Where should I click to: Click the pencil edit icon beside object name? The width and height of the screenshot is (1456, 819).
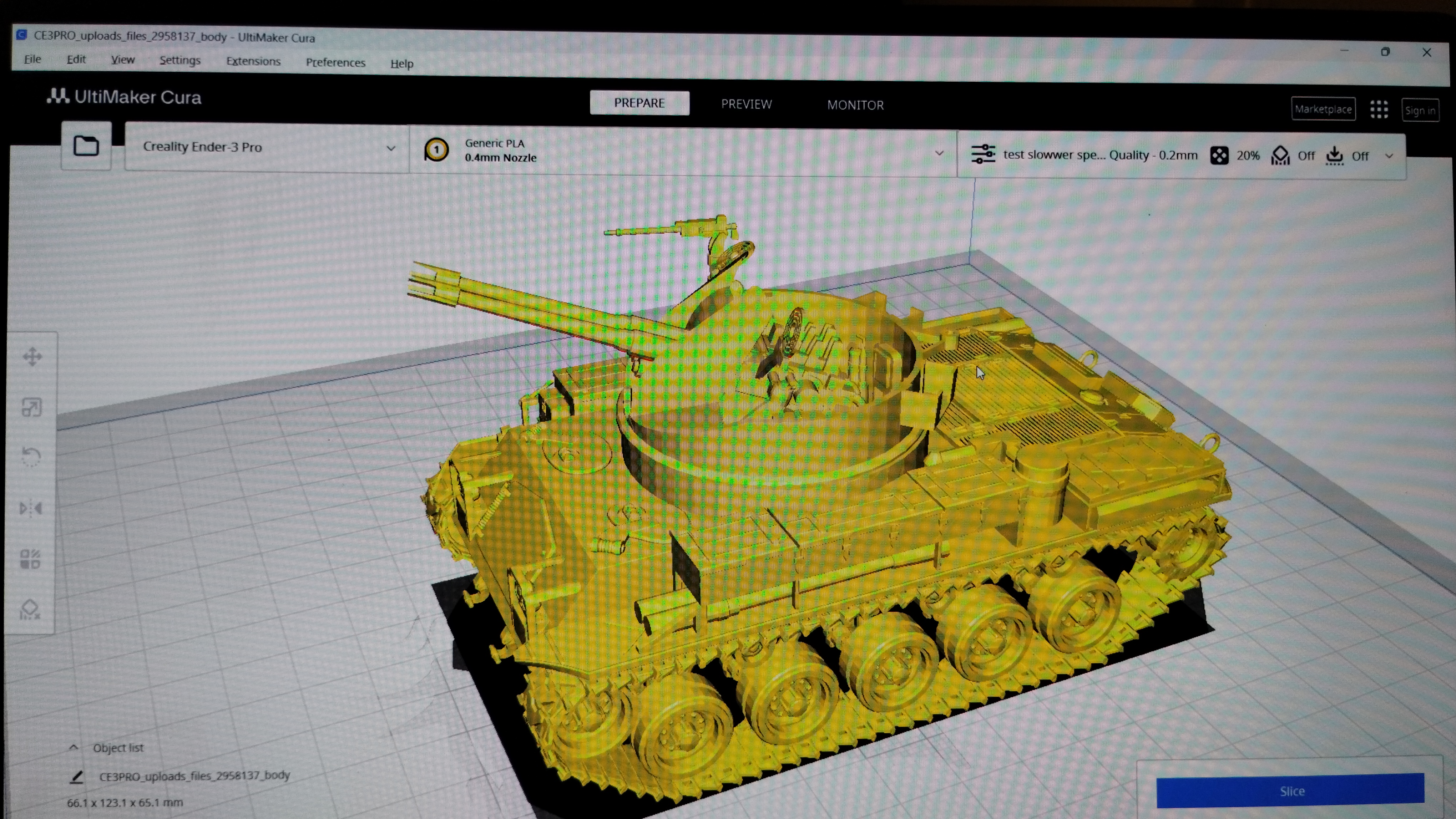(76, 777)
